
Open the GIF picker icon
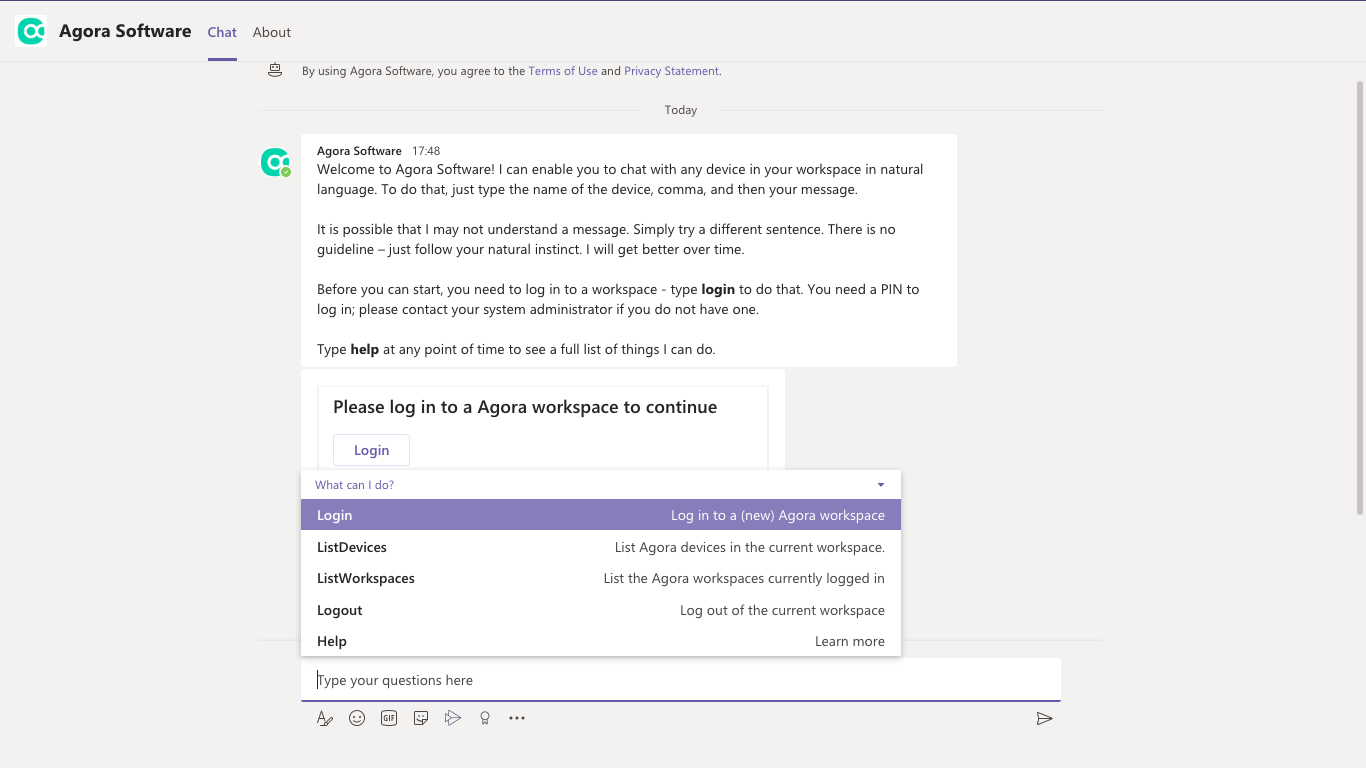pyautogui.click(x=389, y=718)
